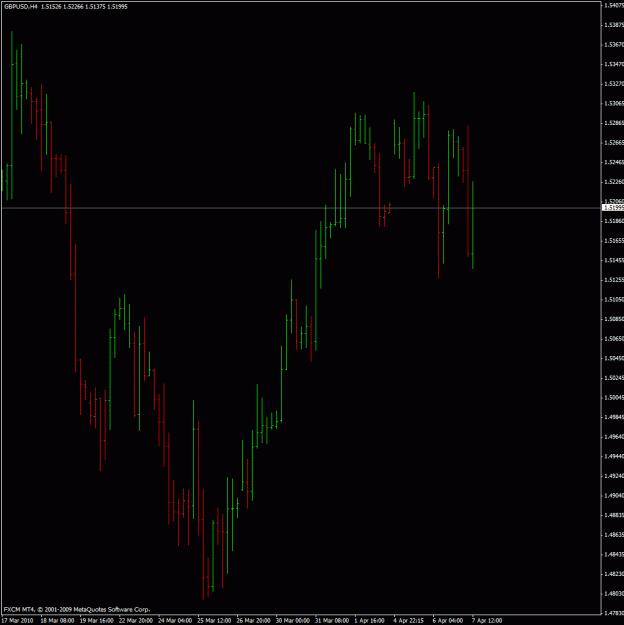The height and width of the screenshot is (625, 624).
Task: Click the 31 Mar 08:00 time label
Action: [332, 621]
